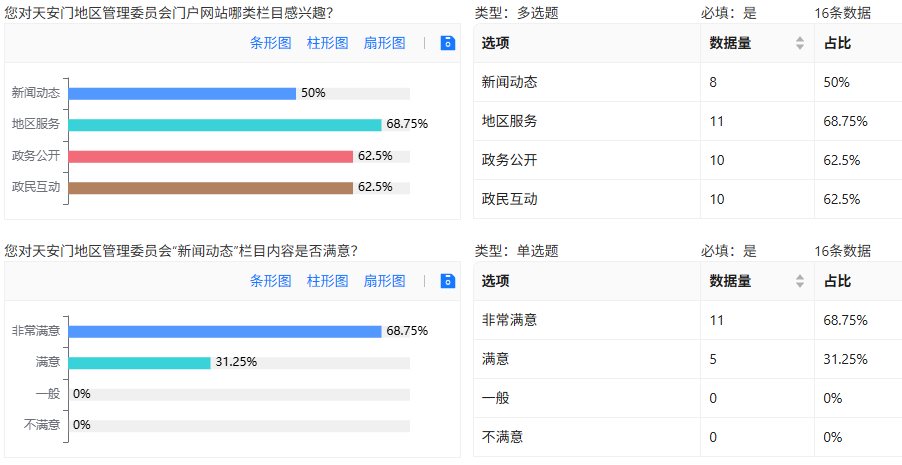The image size is (902, 465).
Task: Click save icon in first chart toolbar
Action: [x=448, y=43]
